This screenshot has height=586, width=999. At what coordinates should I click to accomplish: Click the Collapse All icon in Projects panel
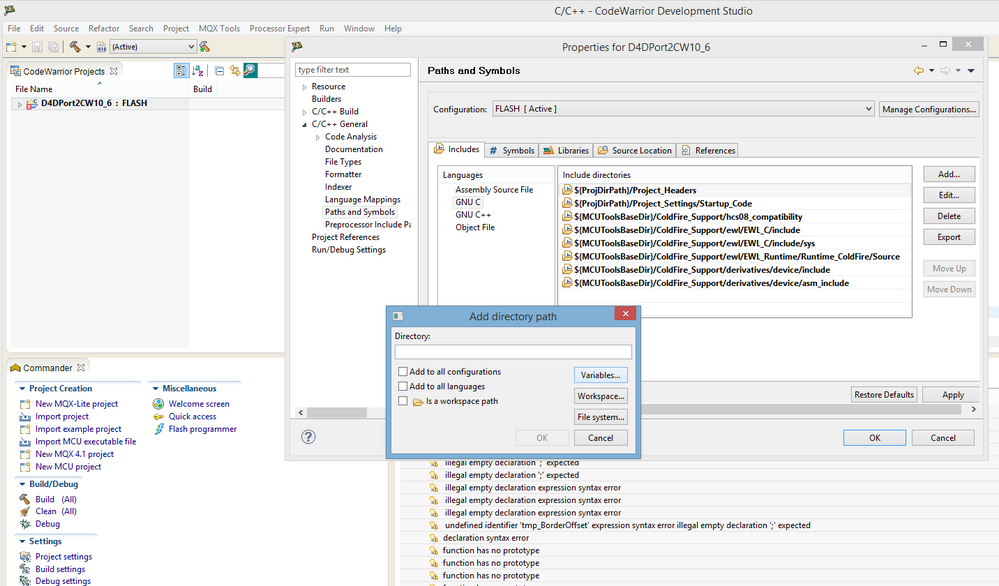pos(219,71)
